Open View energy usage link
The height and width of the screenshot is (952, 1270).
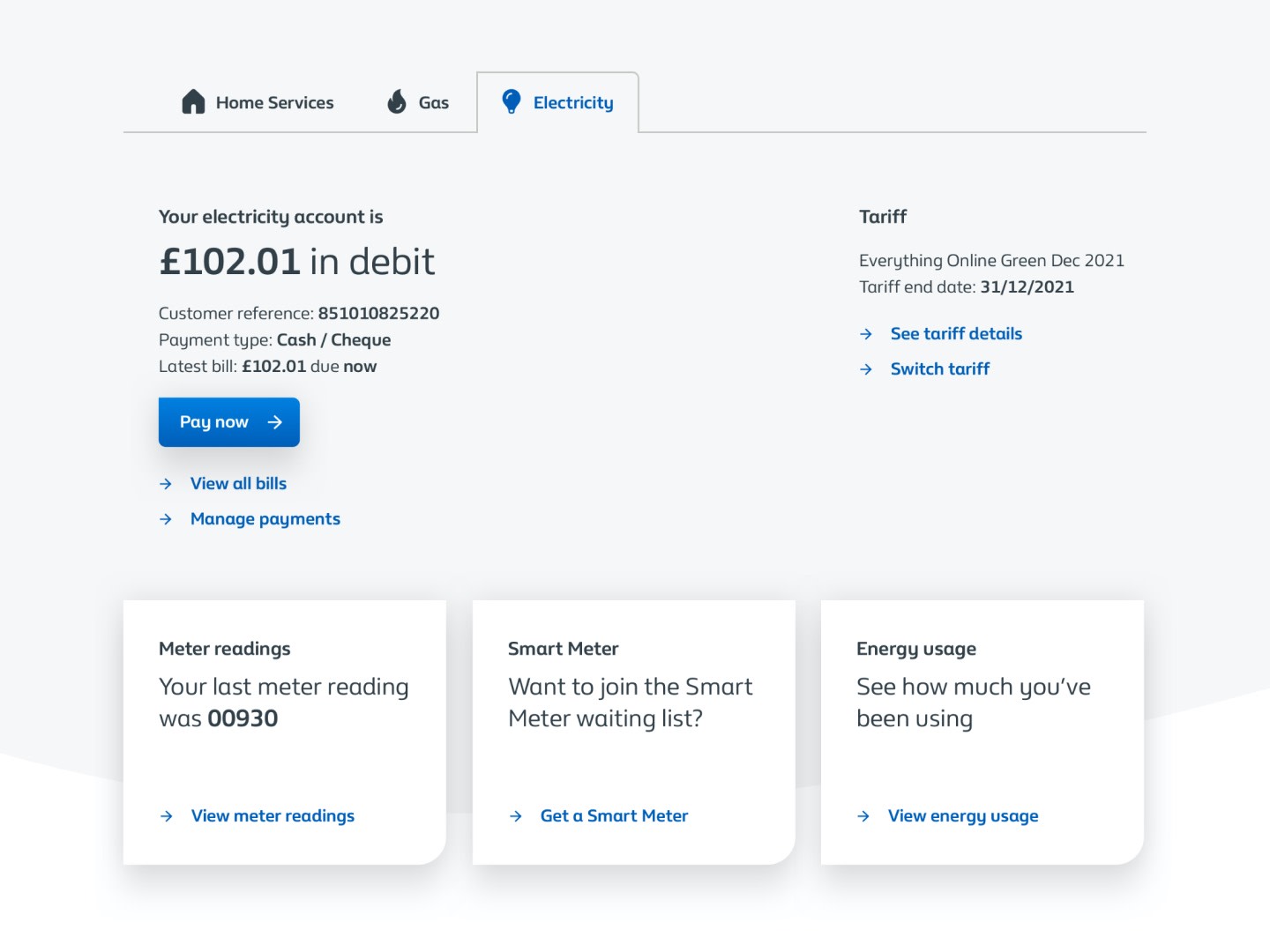[963, 816]
